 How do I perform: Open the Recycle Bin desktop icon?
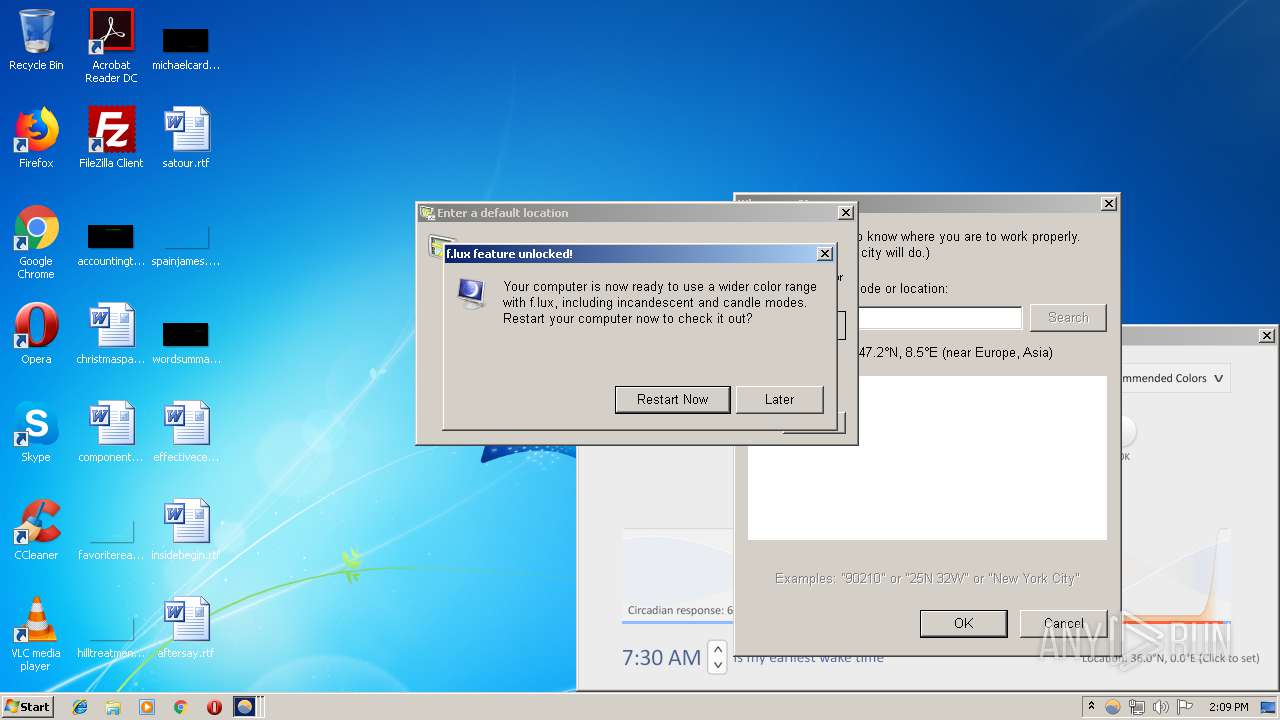pyautogui.click(x=36, y=40)
